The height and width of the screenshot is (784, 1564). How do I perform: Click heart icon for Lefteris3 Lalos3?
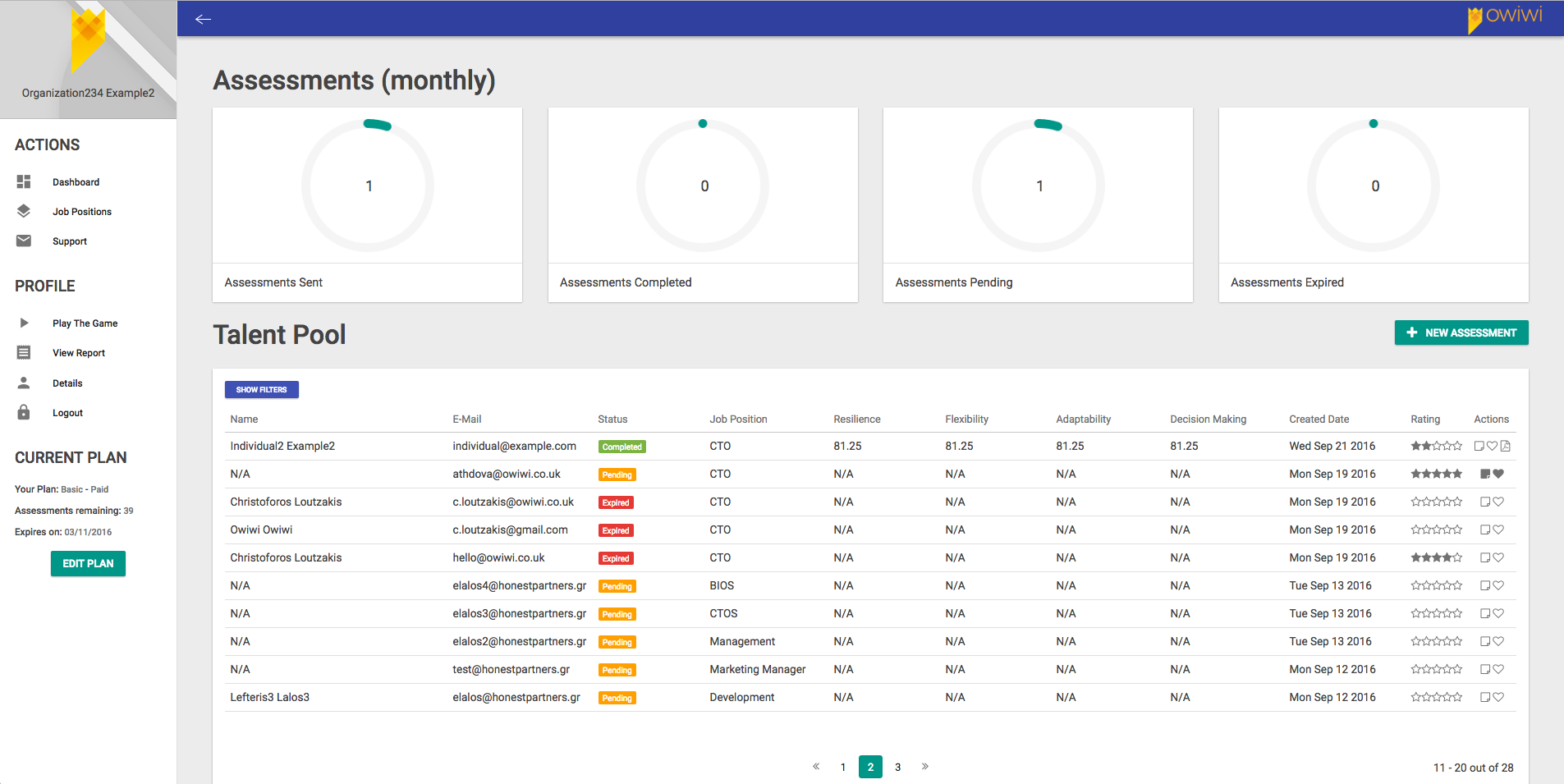[1498, 697]
